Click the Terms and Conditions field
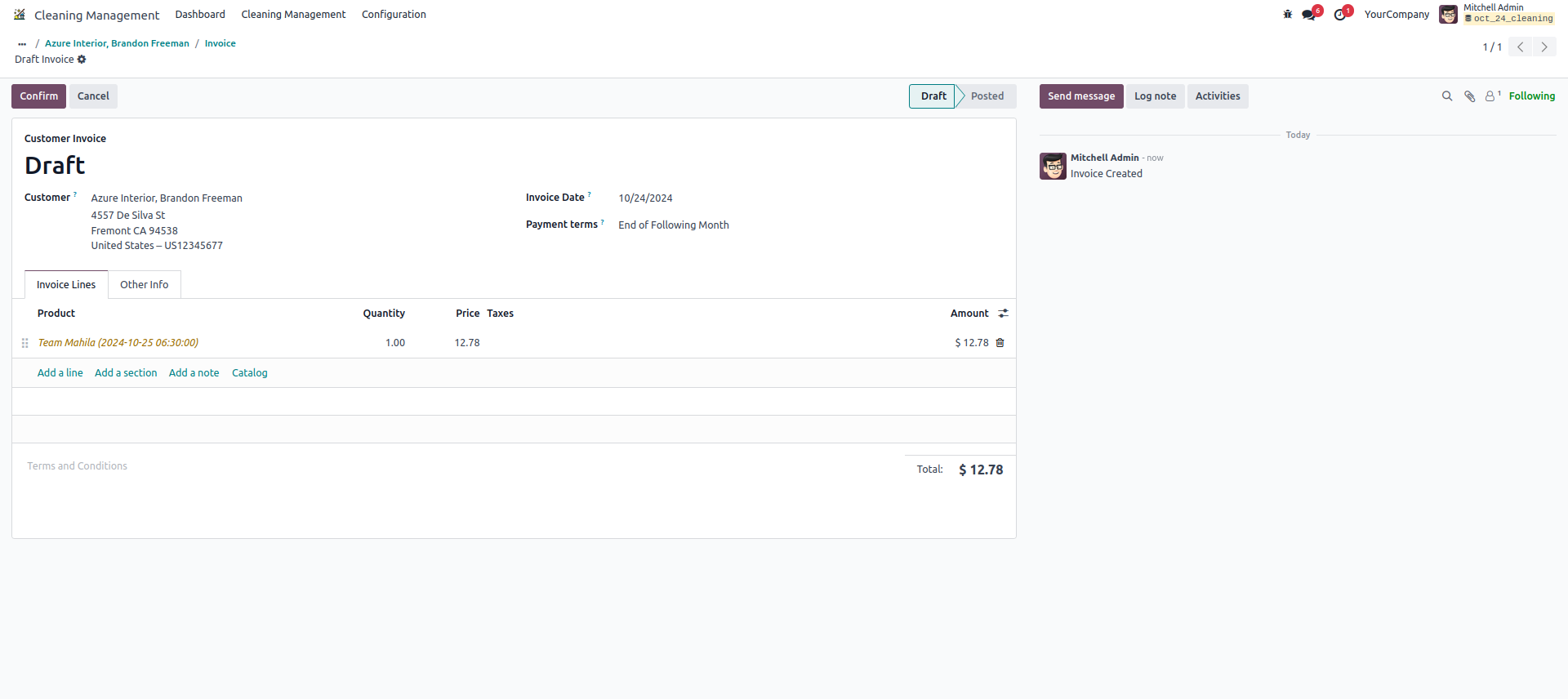 (x=78, y=466)
